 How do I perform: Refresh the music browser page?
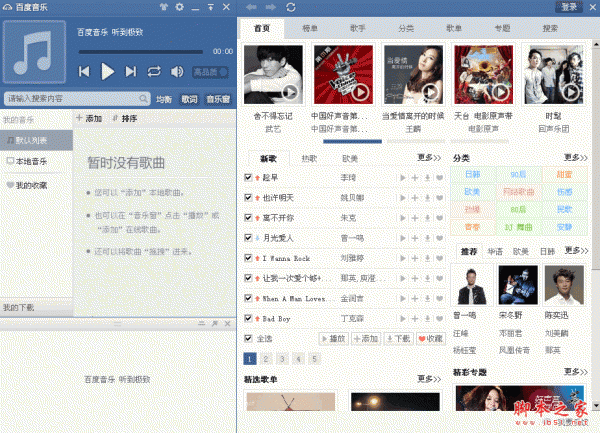click(291, 7)
